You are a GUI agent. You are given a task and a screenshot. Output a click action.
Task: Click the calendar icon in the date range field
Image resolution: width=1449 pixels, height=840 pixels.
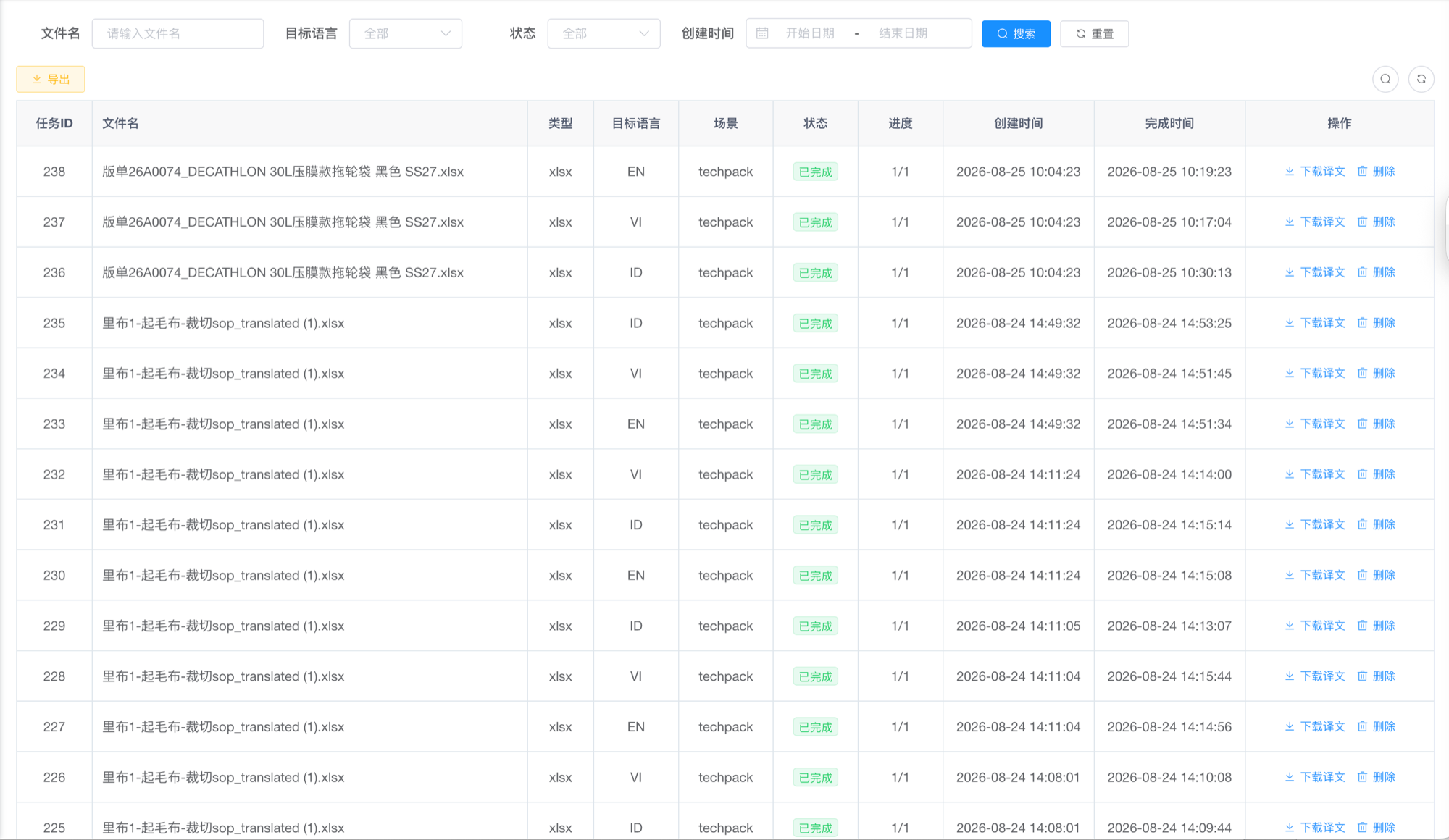pyautogui.click(x=762, y=33)
